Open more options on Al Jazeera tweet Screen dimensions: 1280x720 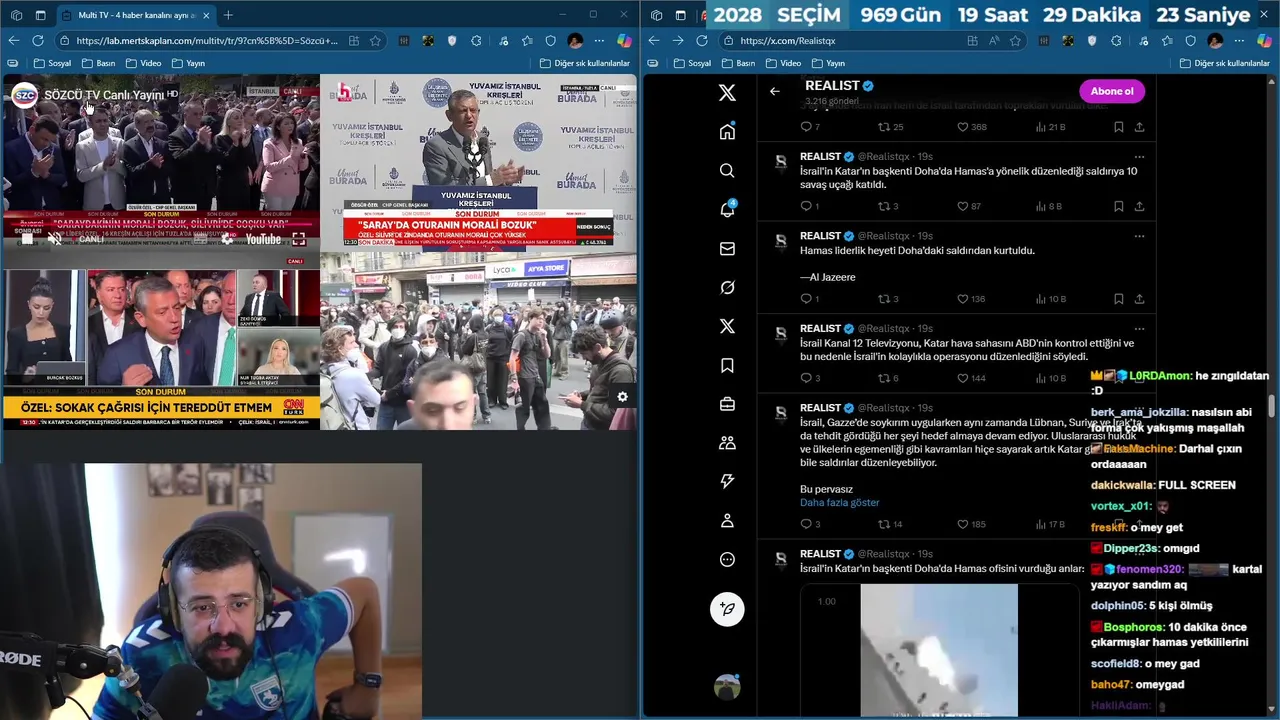tap(1139, 236)
